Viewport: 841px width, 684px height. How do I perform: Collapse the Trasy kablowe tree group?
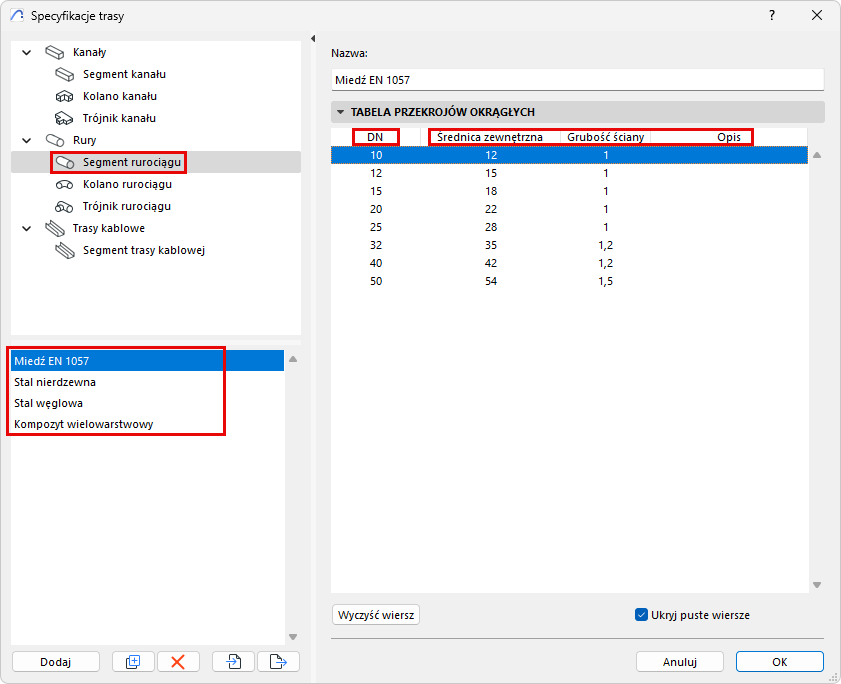point(26,229)
